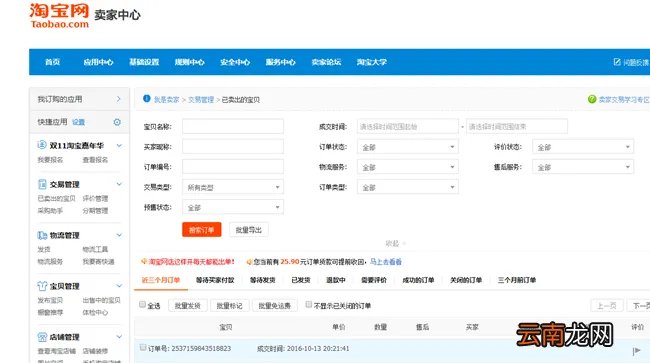The width and height of the screenshot is (650, 363).
Task: Select the checkbox for order 2537159843518823
Action: pyautogui.click(x=143, y=347)
